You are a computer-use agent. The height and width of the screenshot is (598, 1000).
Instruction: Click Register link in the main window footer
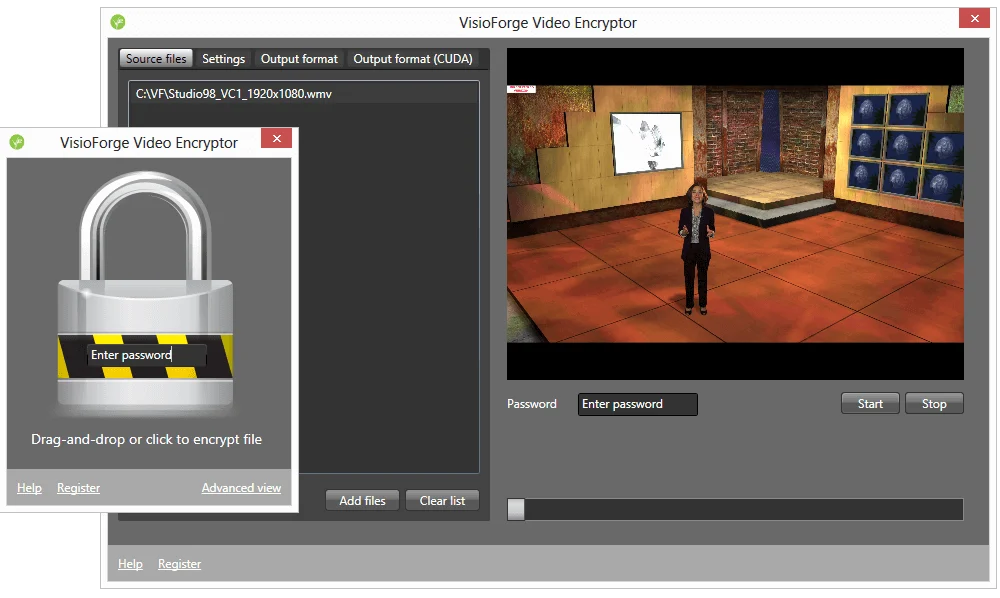click(x=179, y=563)
